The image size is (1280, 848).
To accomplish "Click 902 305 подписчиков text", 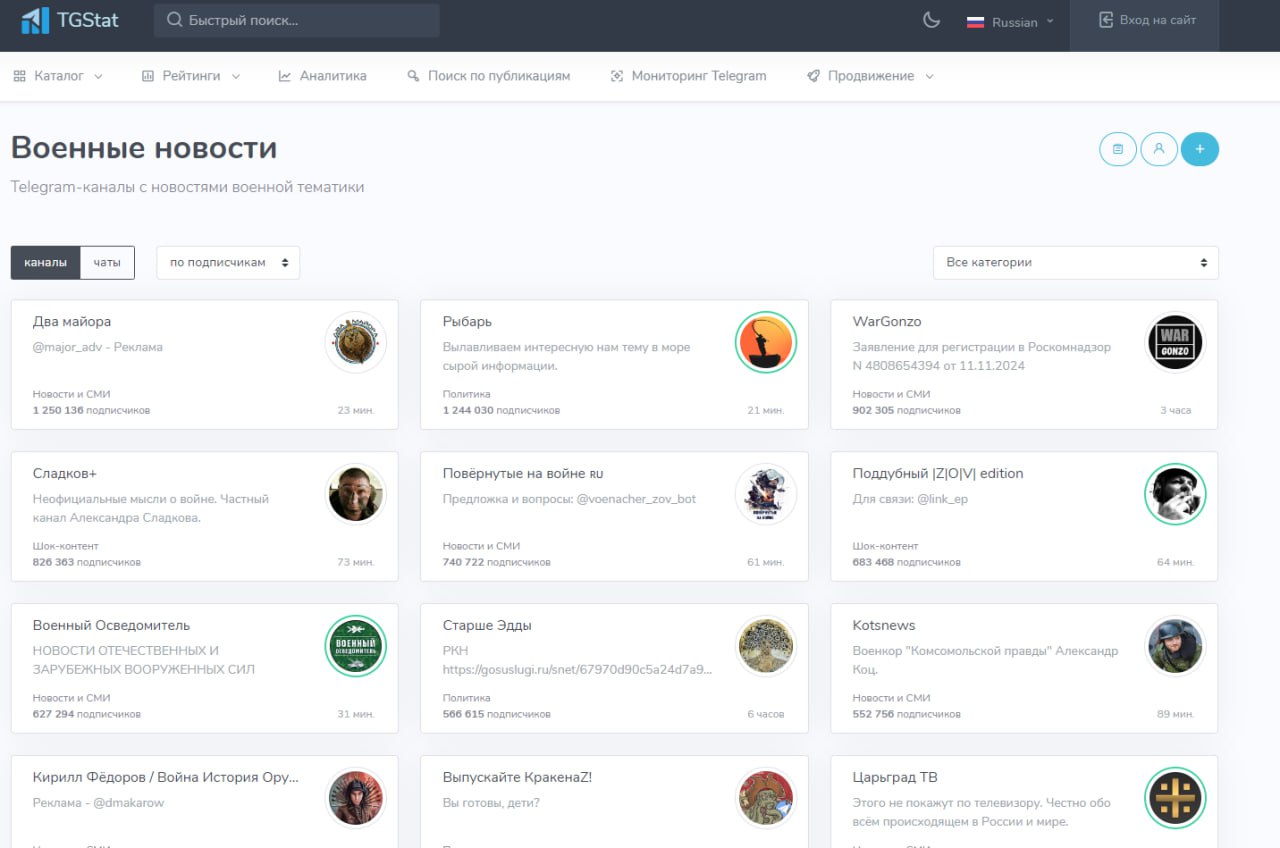I will coord(906,411).
